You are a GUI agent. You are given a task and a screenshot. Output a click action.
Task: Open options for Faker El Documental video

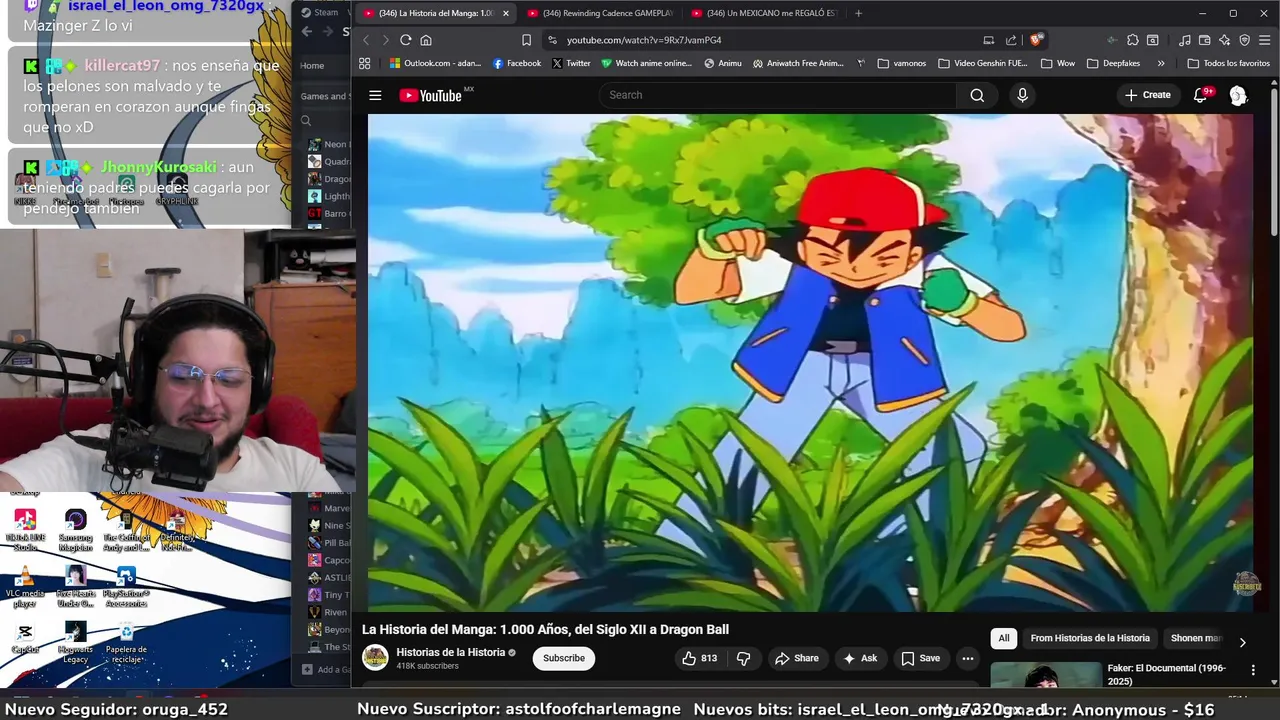pos(1253,669)
